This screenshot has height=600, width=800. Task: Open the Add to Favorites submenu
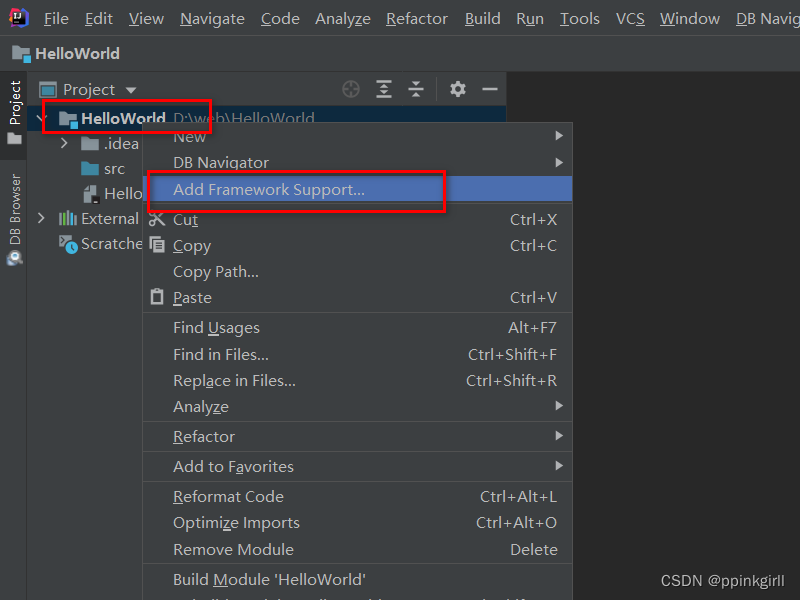357,466
